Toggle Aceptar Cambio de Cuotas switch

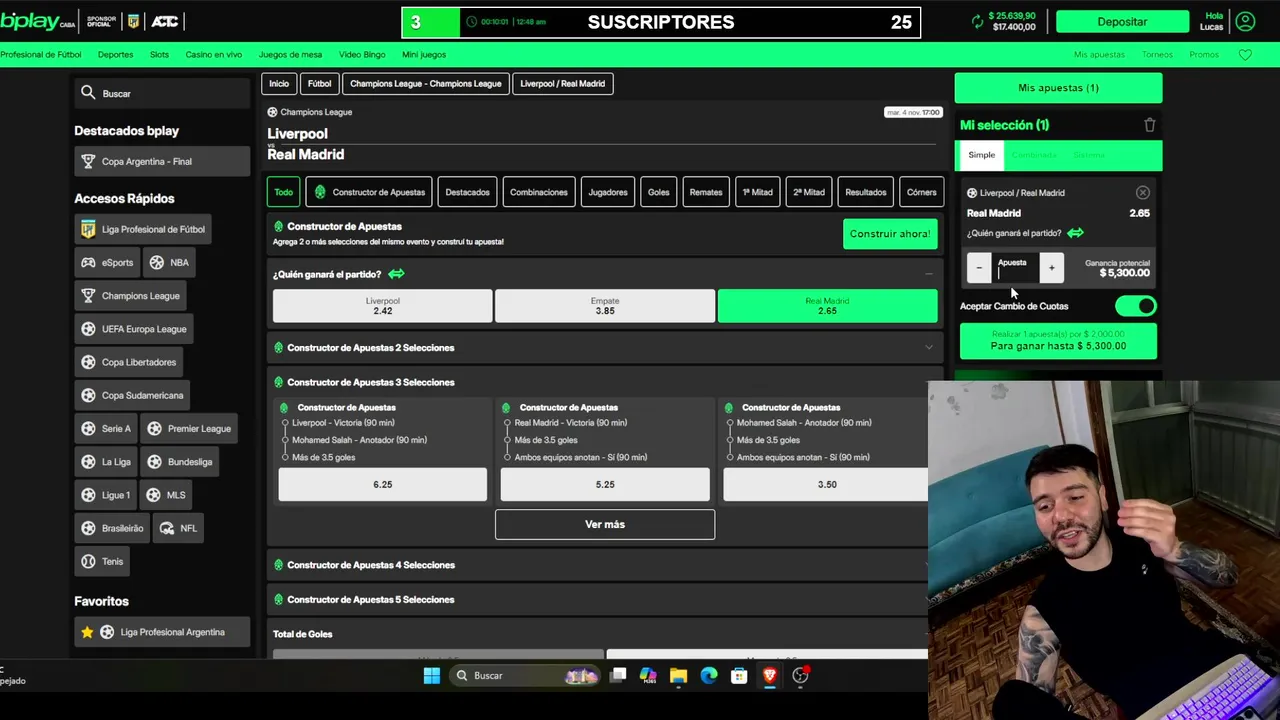[1136, 306]
